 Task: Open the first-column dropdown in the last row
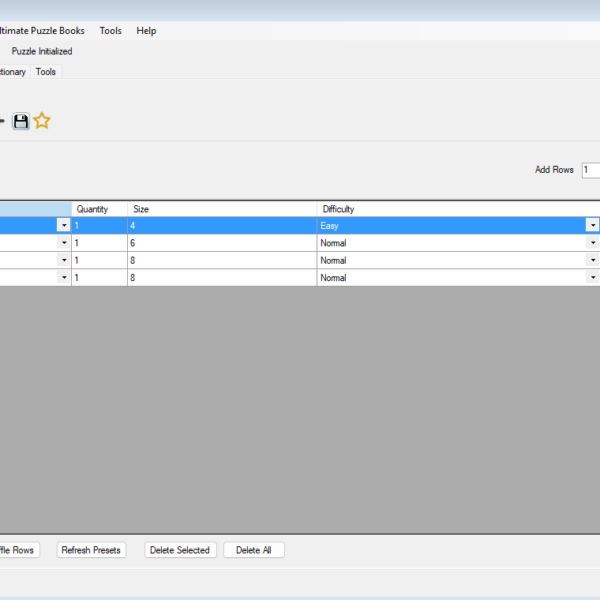coord(64,277)
